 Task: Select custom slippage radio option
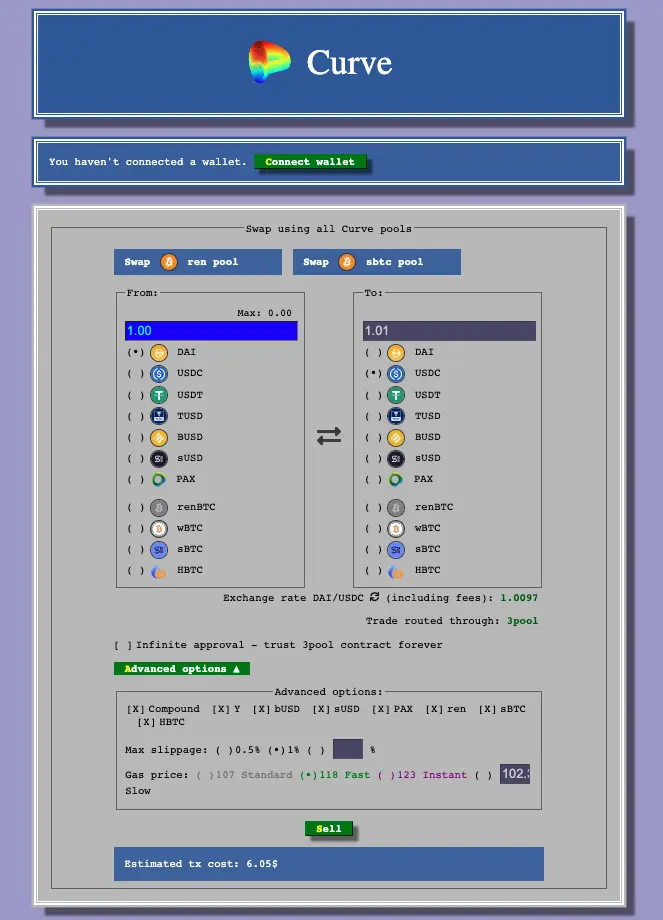316,750
